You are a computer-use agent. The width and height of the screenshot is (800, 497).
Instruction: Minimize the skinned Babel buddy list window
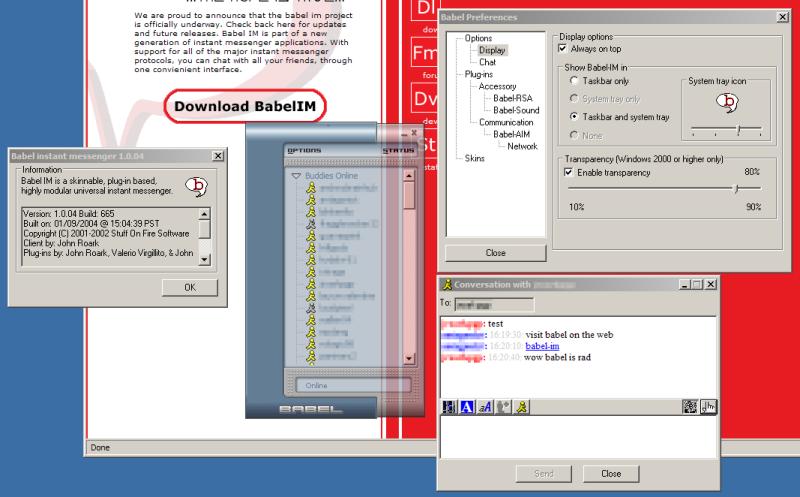point(404,134)
